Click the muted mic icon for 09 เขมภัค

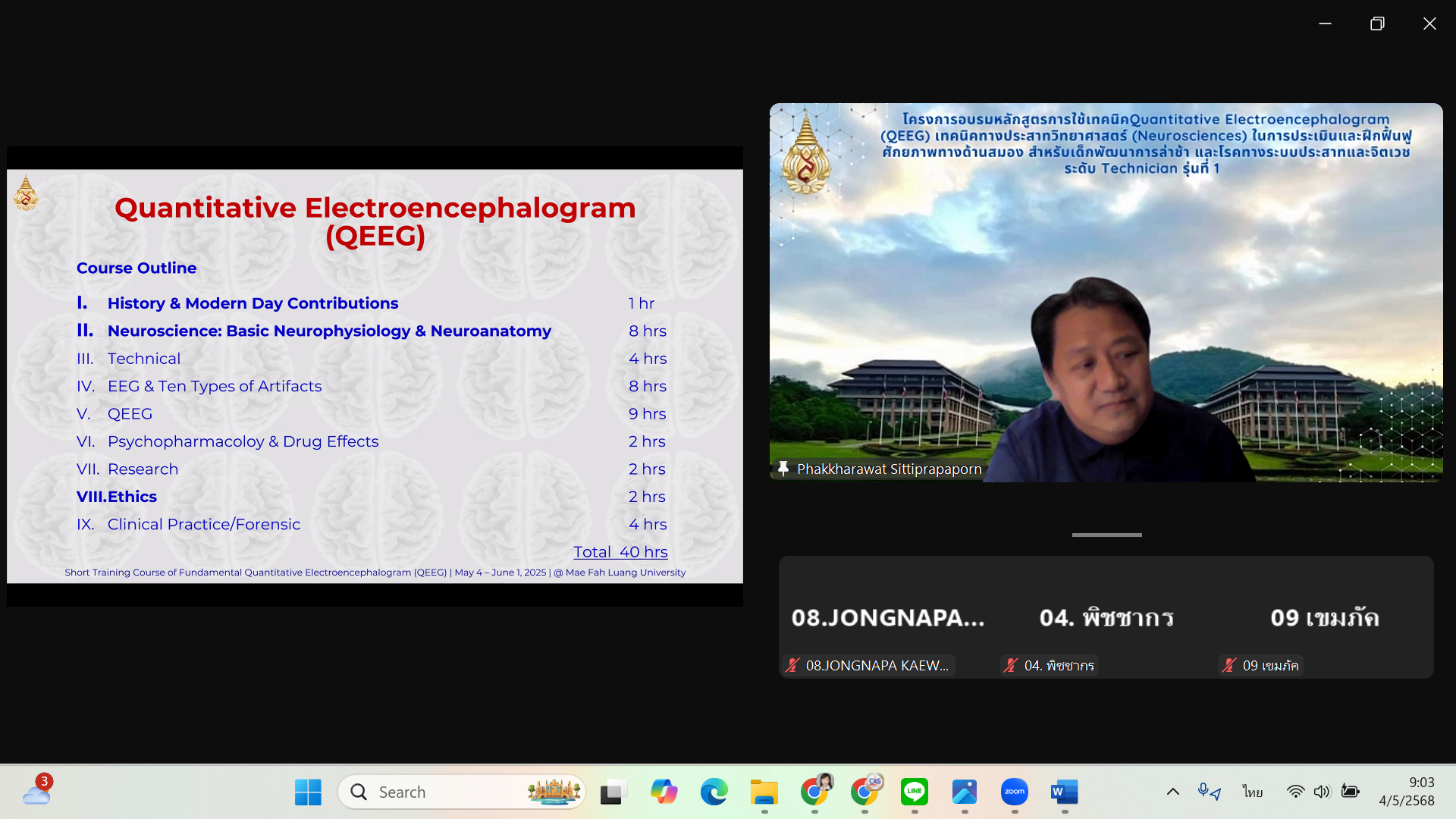point(1228,666)
